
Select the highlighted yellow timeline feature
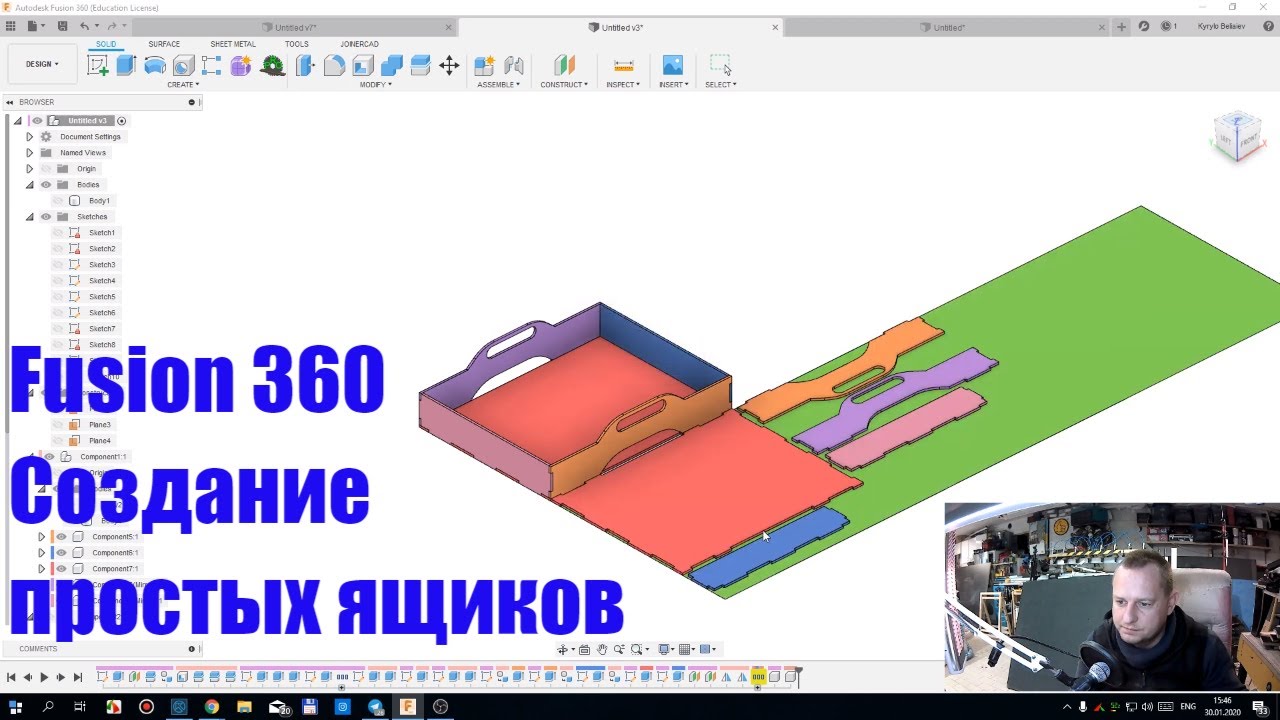point(759,677)
